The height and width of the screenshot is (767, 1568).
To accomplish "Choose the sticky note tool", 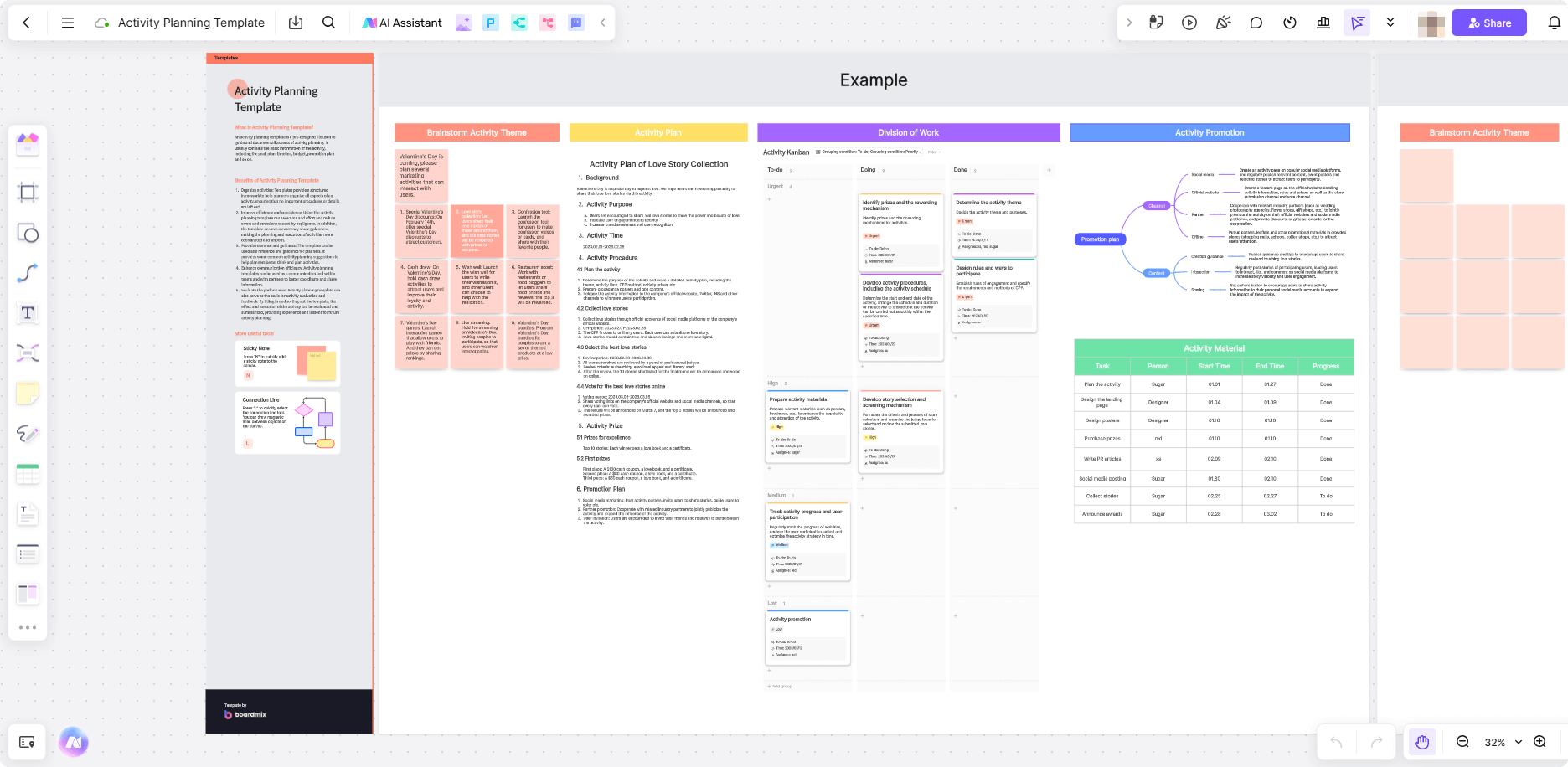I will click(x=28, y=394).
